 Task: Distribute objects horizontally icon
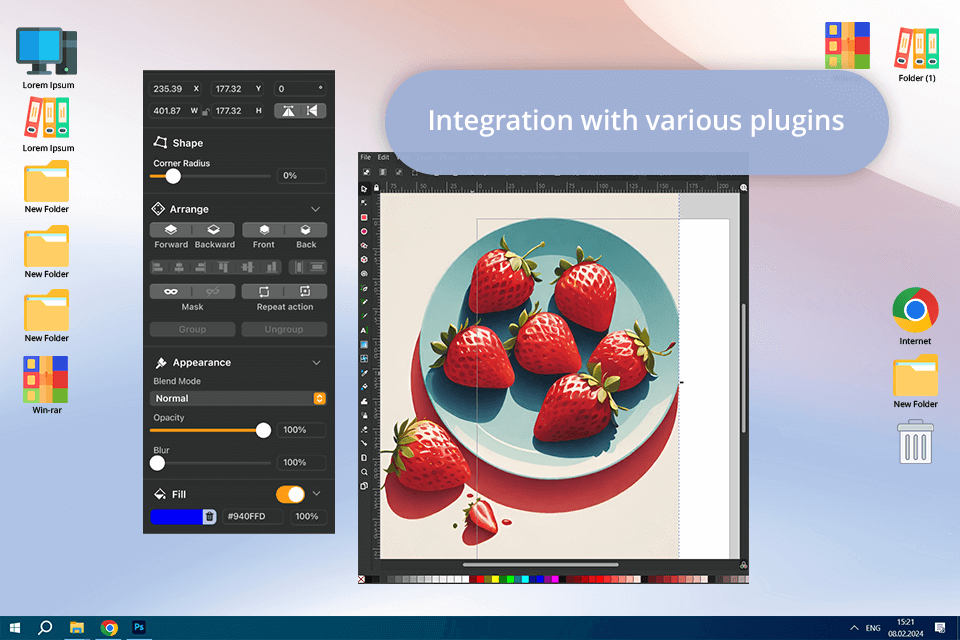tap(298, 267)
